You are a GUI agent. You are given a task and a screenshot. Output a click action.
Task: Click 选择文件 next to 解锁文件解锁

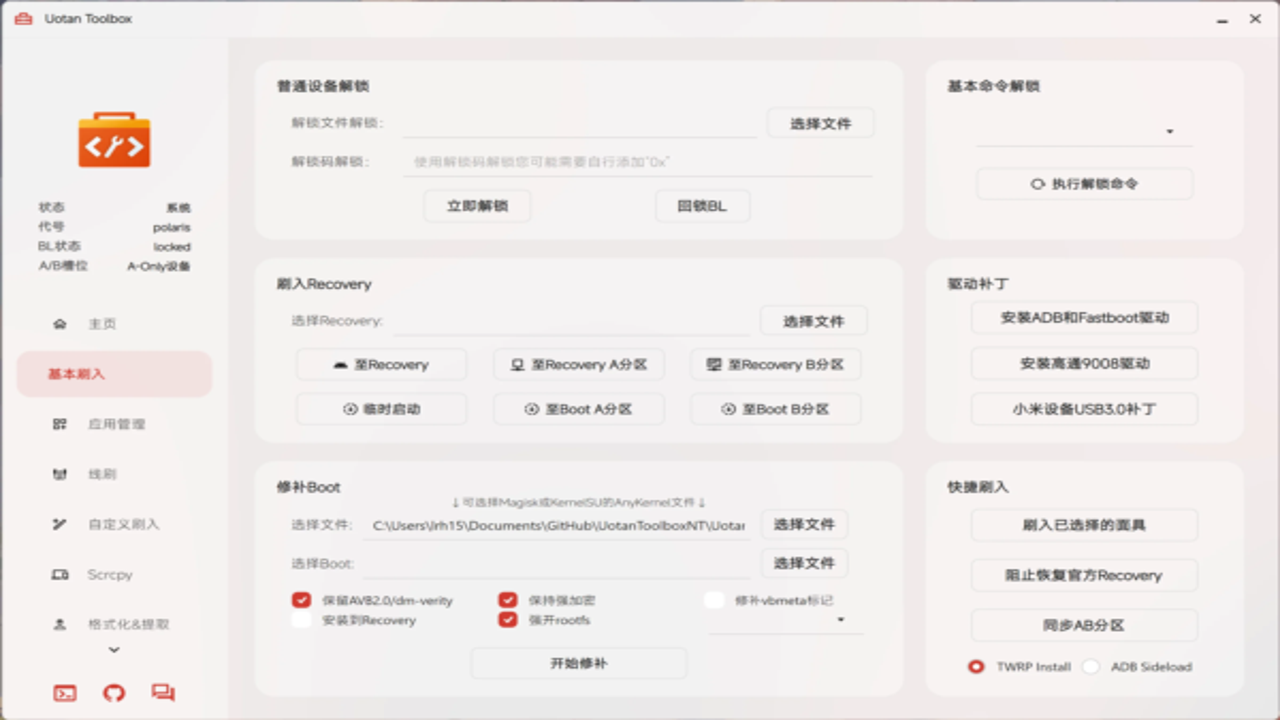tap(820, 123)
